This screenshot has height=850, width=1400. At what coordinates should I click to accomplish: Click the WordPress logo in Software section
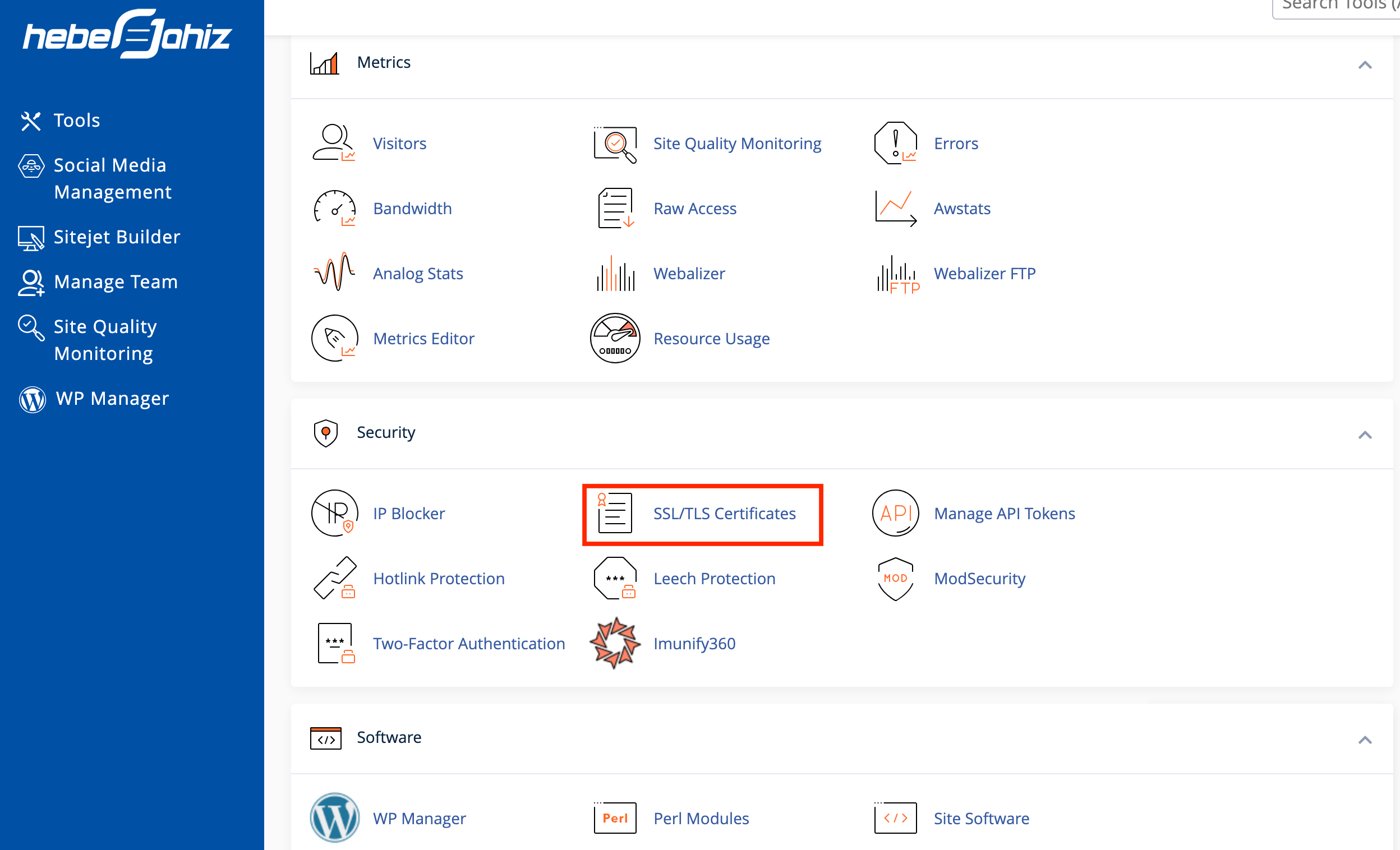(x=334, y=818)
